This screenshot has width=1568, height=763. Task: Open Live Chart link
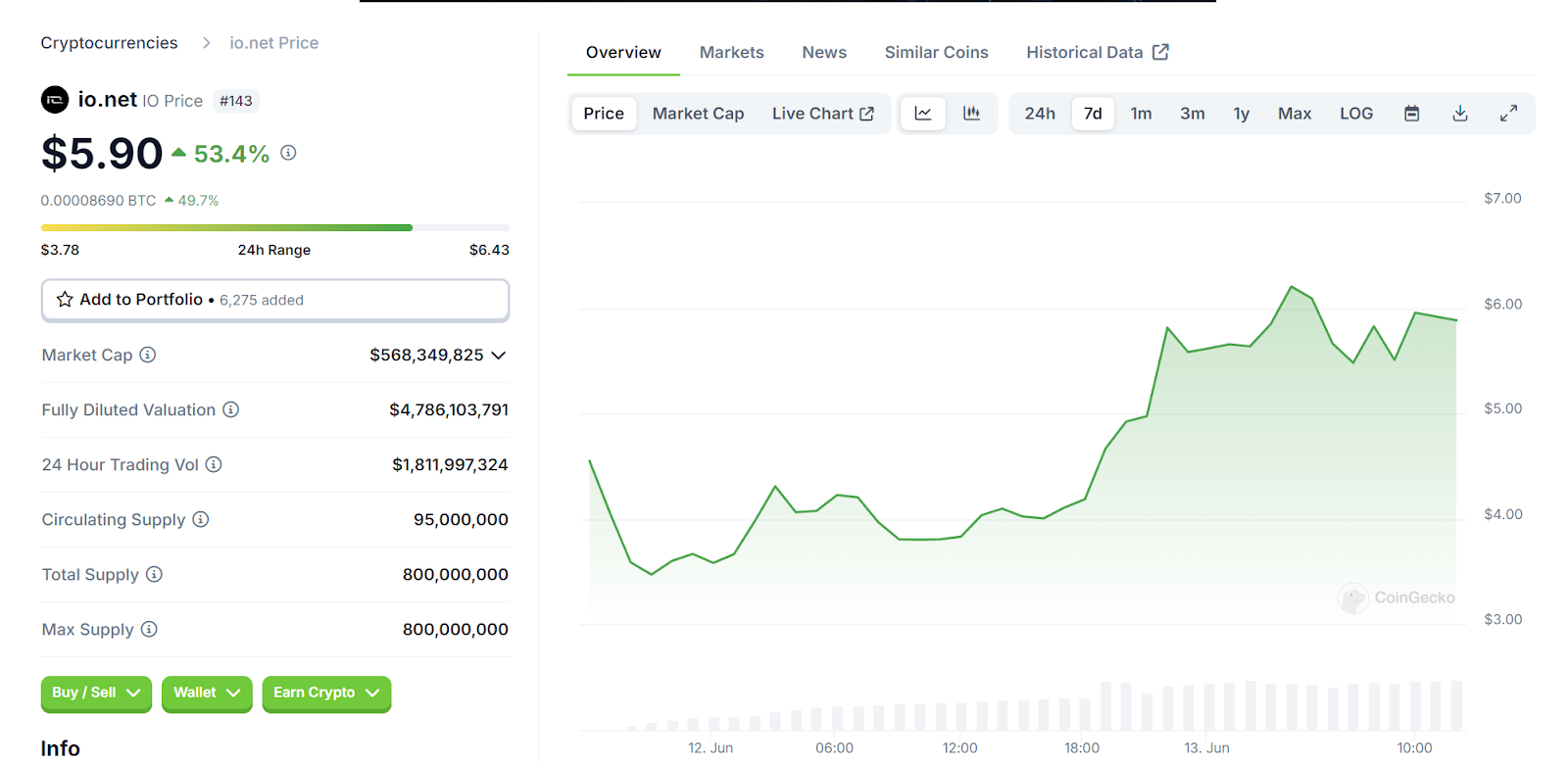point(823,114)
